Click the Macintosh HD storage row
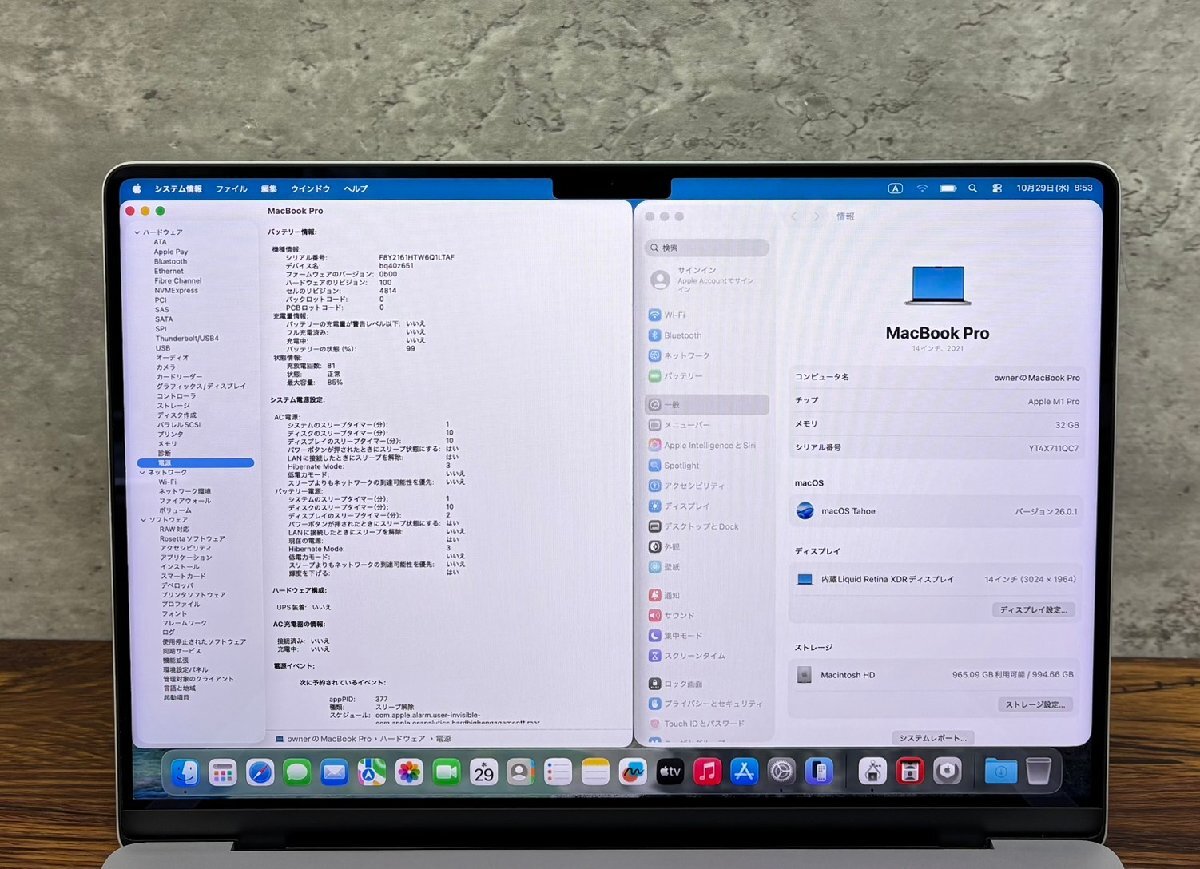This screenshot has height=869, width=1200. point(936,675)
